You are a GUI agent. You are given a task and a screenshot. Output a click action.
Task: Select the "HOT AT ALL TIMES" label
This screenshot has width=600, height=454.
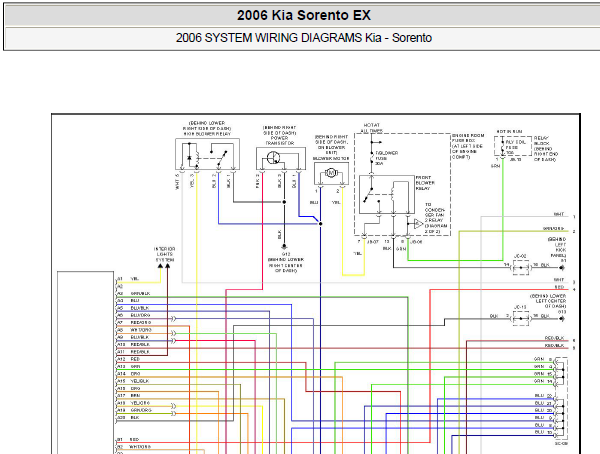pyautogui.click(x=372, y=128)
